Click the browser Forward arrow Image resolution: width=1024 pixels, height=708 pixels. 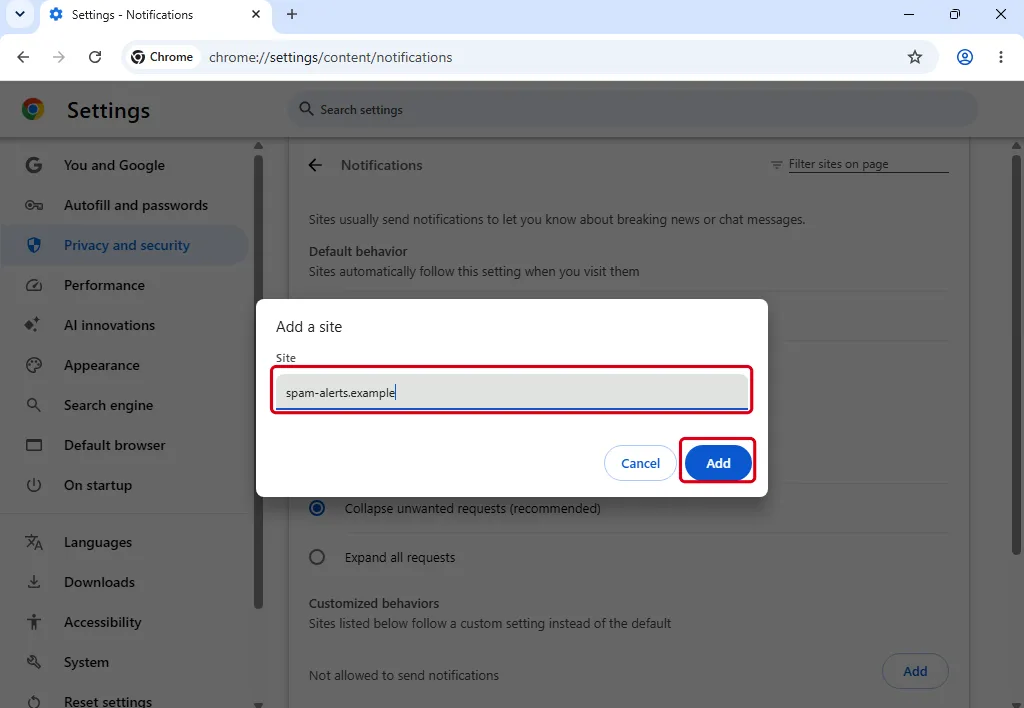point(59,57)
